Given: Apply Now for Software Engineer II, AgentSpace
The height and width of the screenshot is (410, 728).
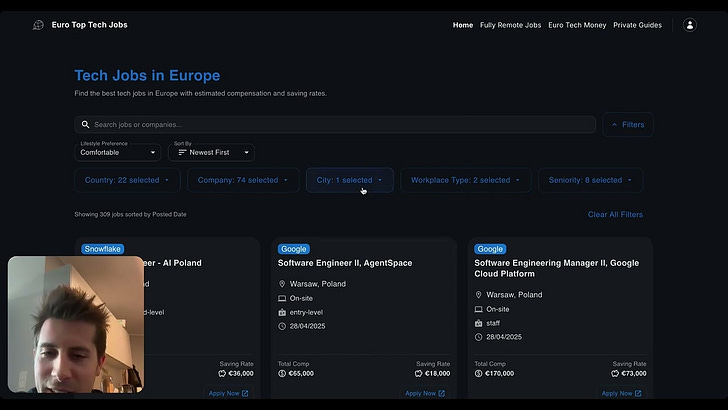Looking at the screenshot, I should click(x=425, y=393).
